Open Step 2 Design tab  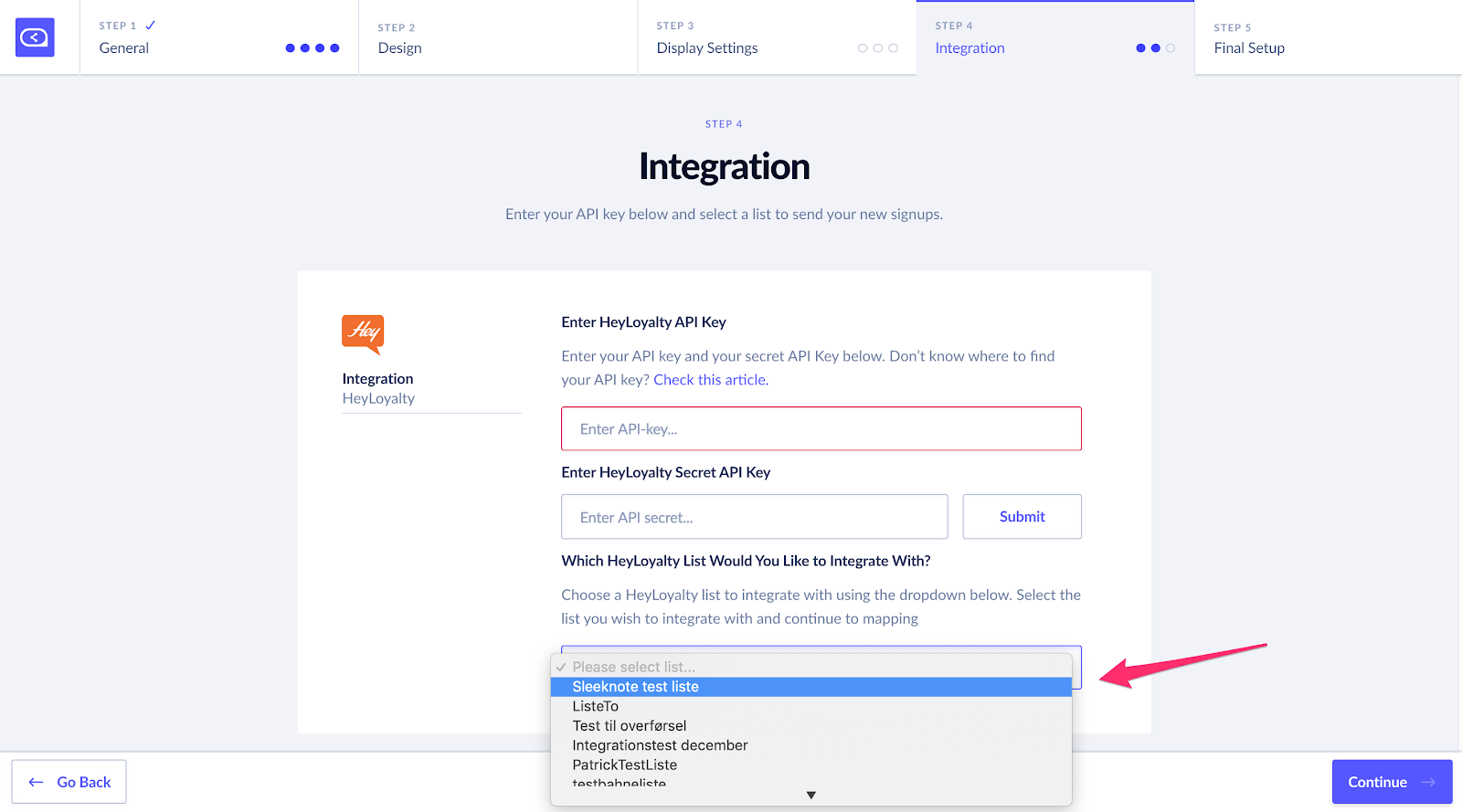(498, 37)
